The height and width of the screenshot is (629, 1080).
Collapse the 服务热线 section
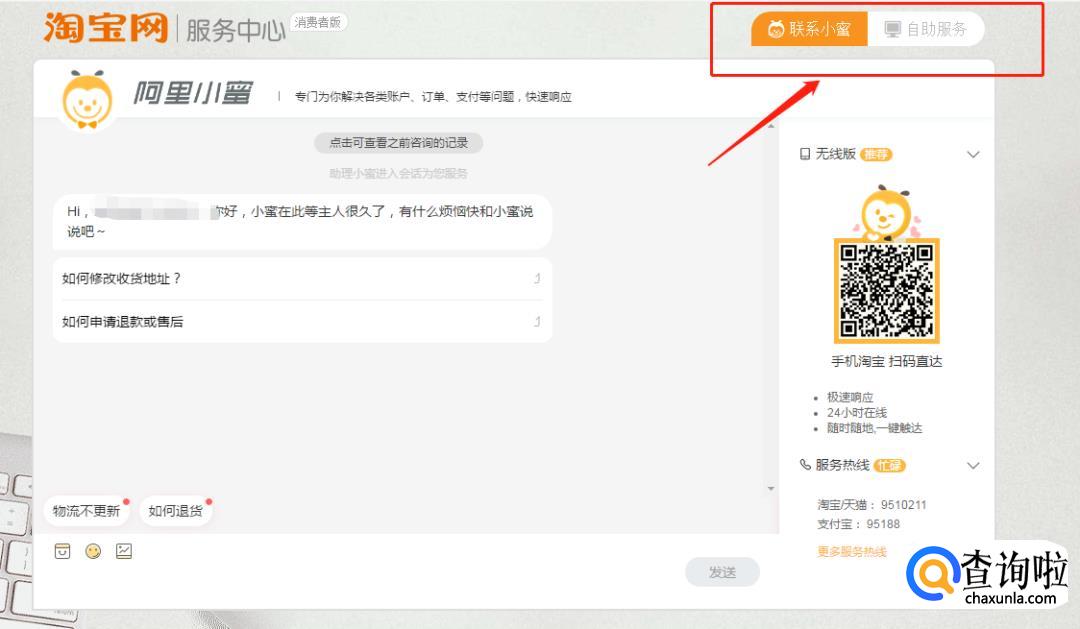coord(973,466)
